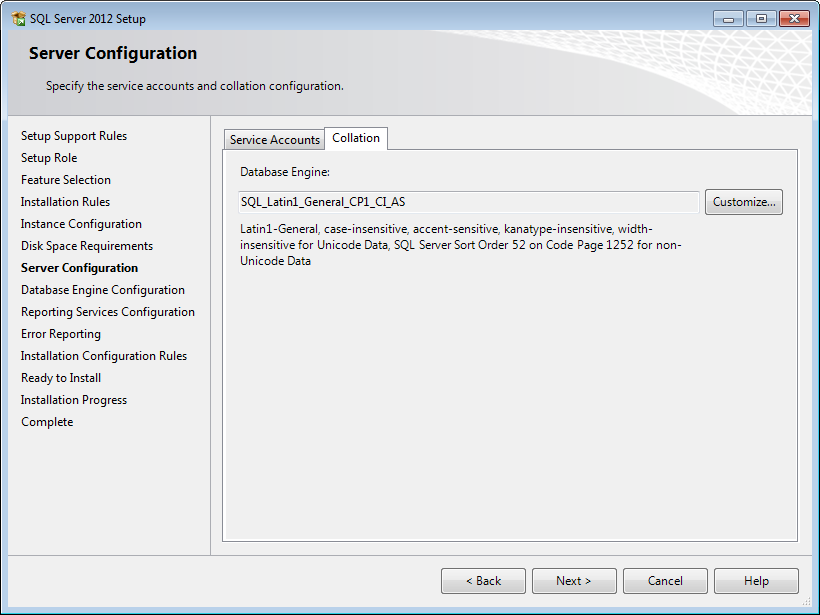Minimize the SQL Server 2012 Setup window

(x=728, y=19)
